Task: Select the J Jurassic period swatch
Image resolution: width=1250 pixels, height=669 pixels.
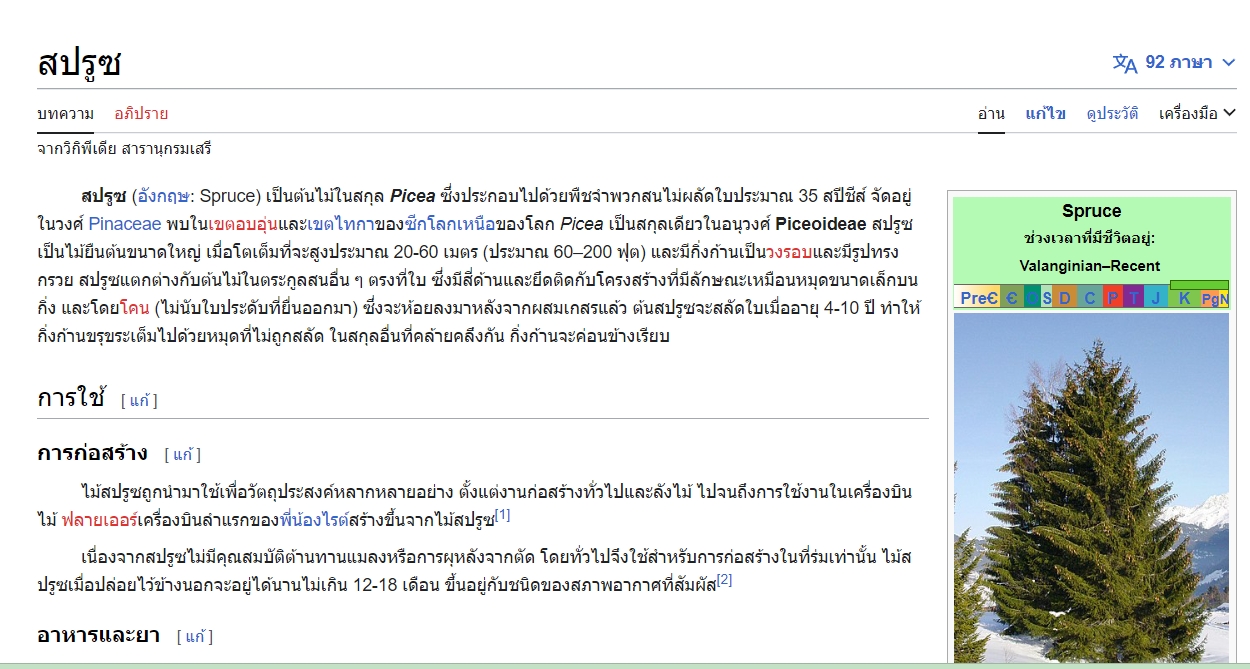Action: pyautogui.click(x=1155, y=298)
